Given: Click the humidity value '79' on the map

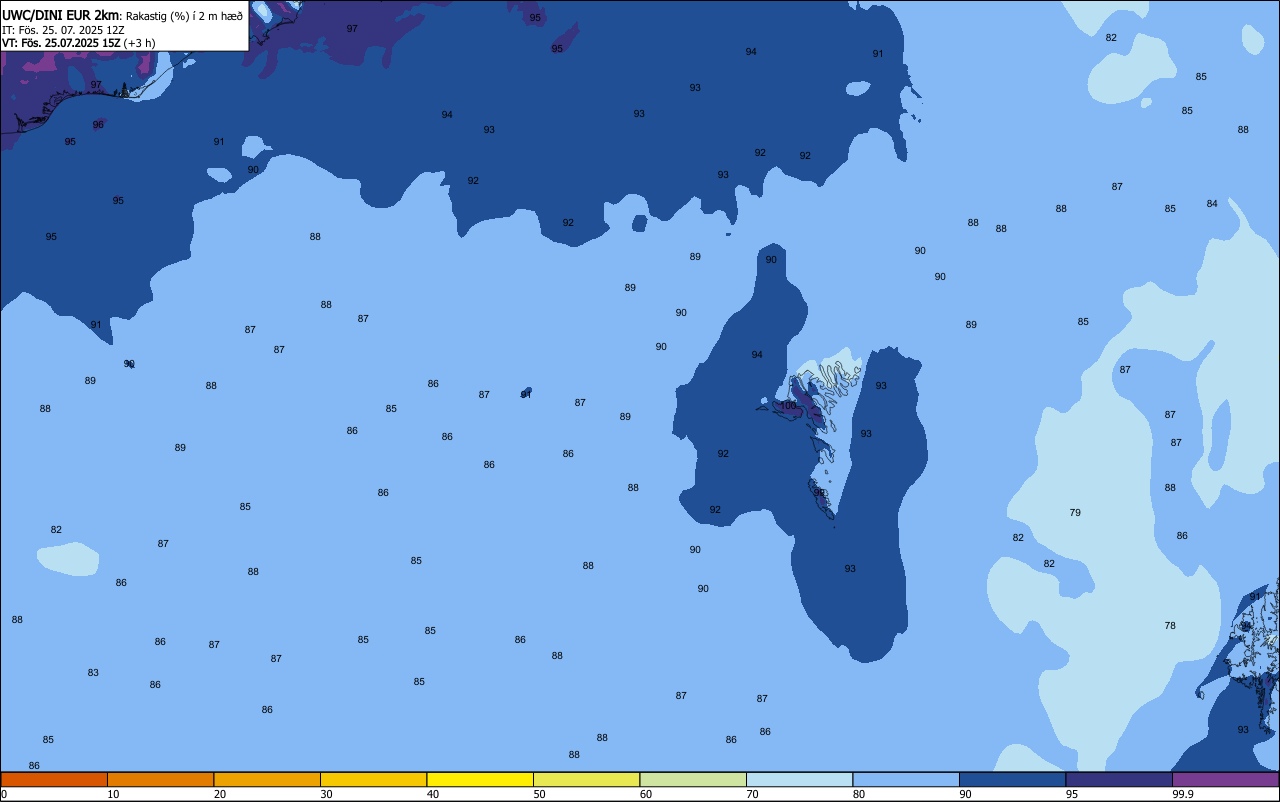Looking at the screenshot, I should [1075, 513].
